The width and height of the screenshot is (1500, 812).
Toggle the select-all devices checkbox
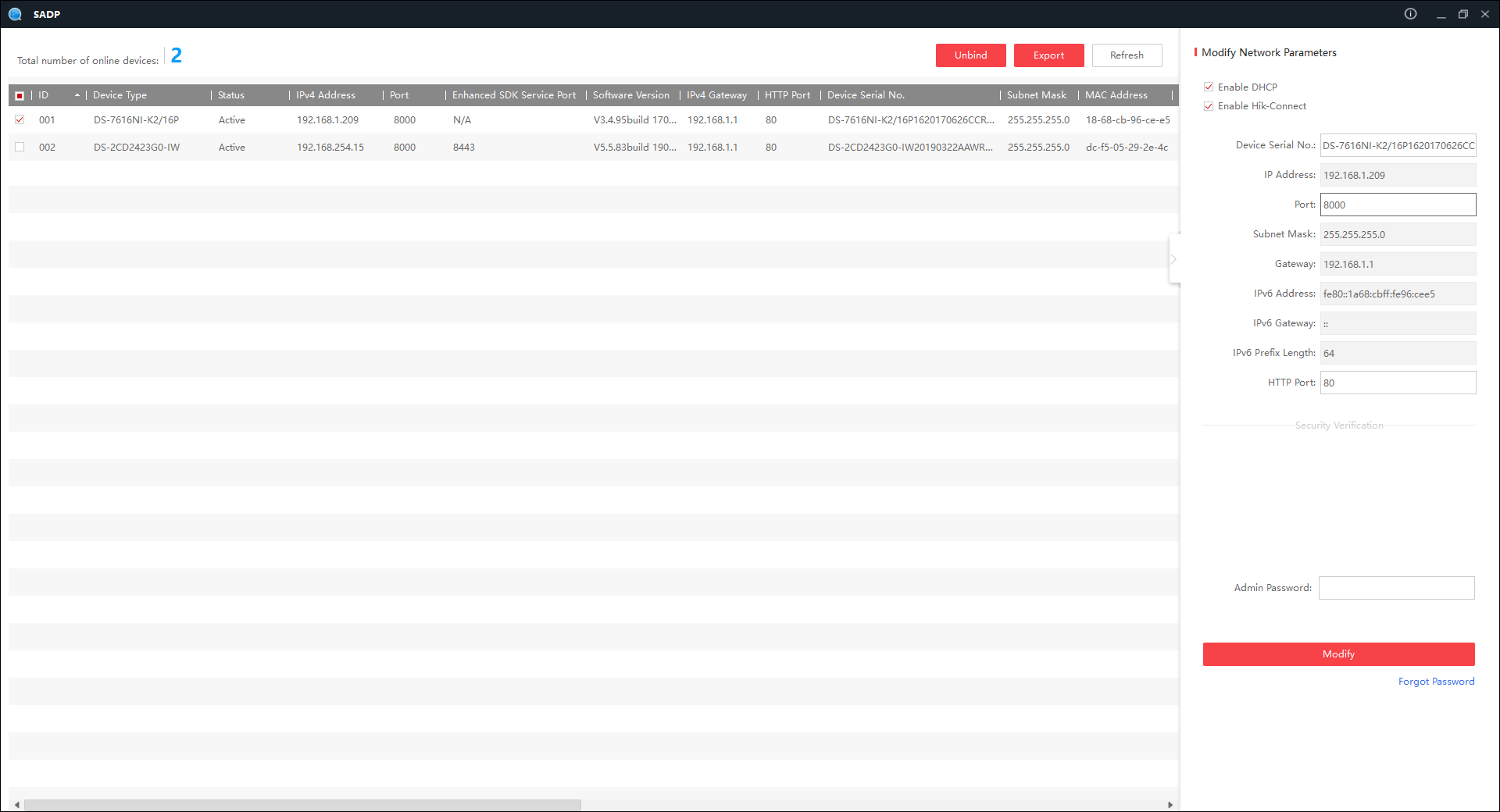[20, 95]
